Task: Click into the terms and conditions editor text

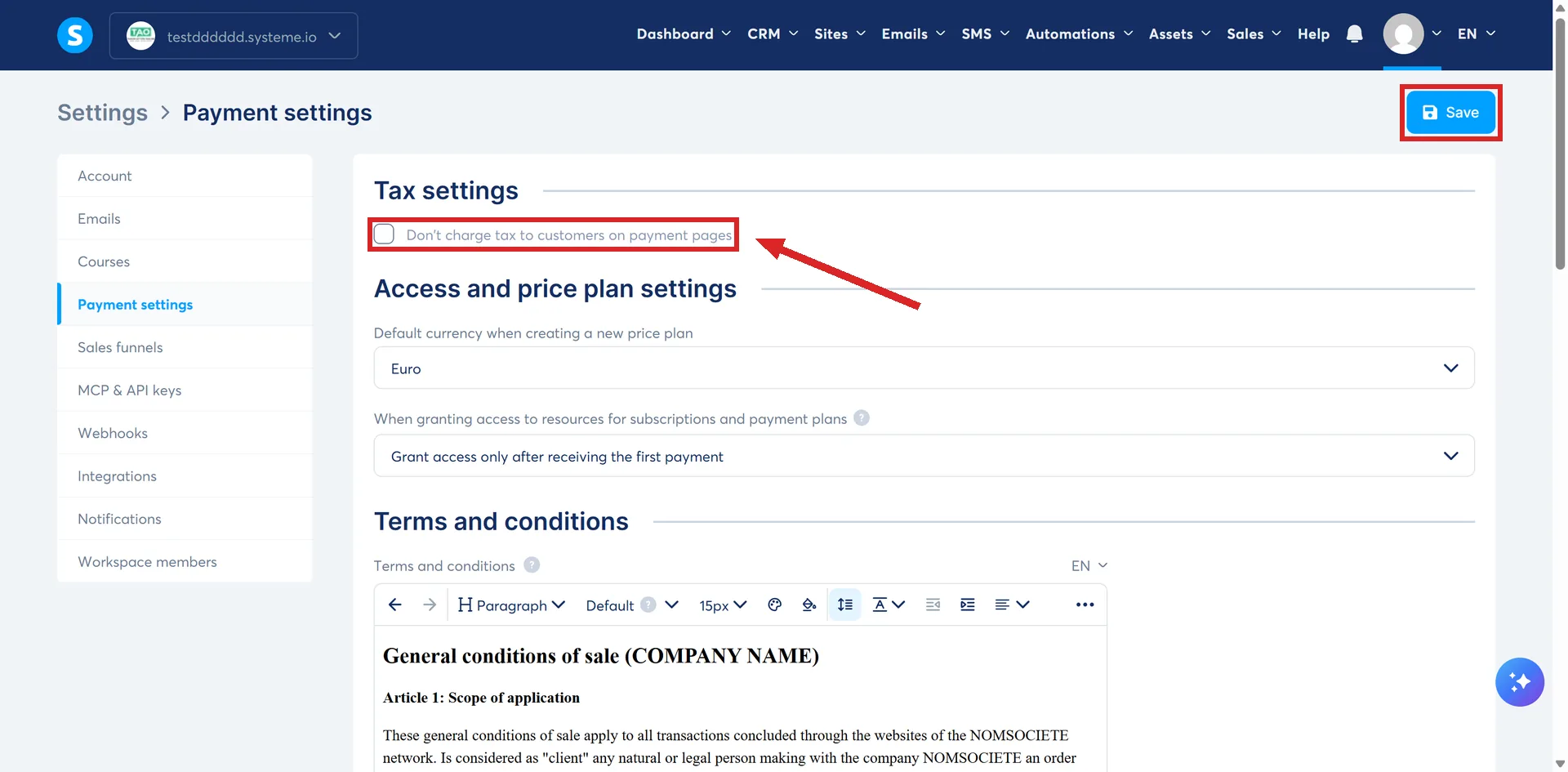Action: [740, 699]
